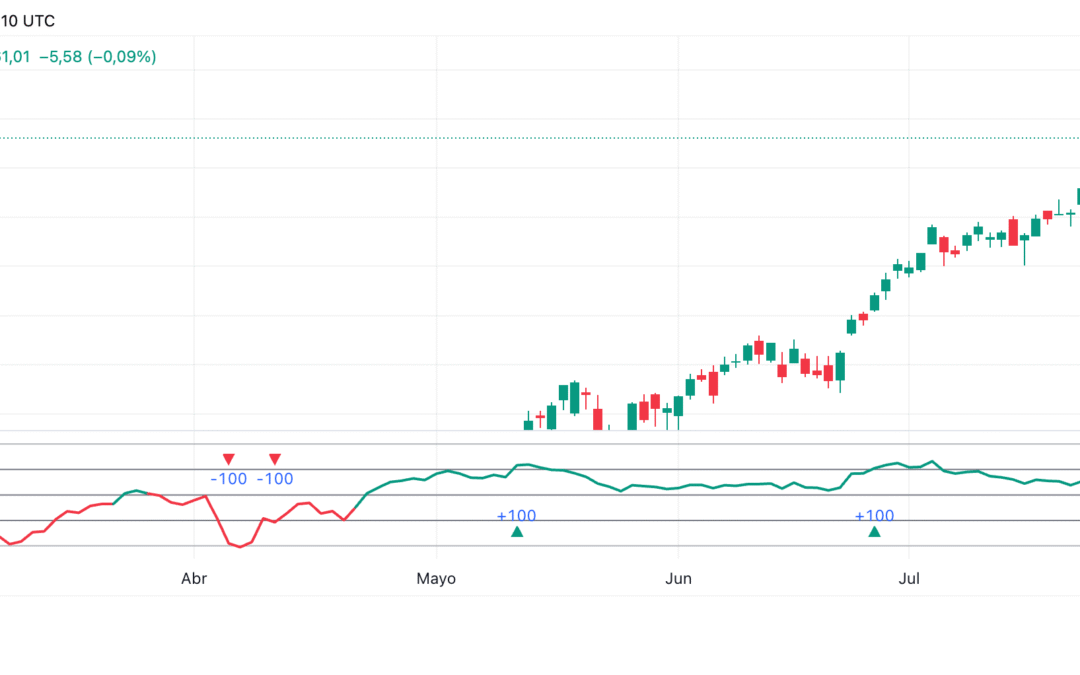
Task: Click the 10 UTC timestamp text
Action: coord(30,20)
